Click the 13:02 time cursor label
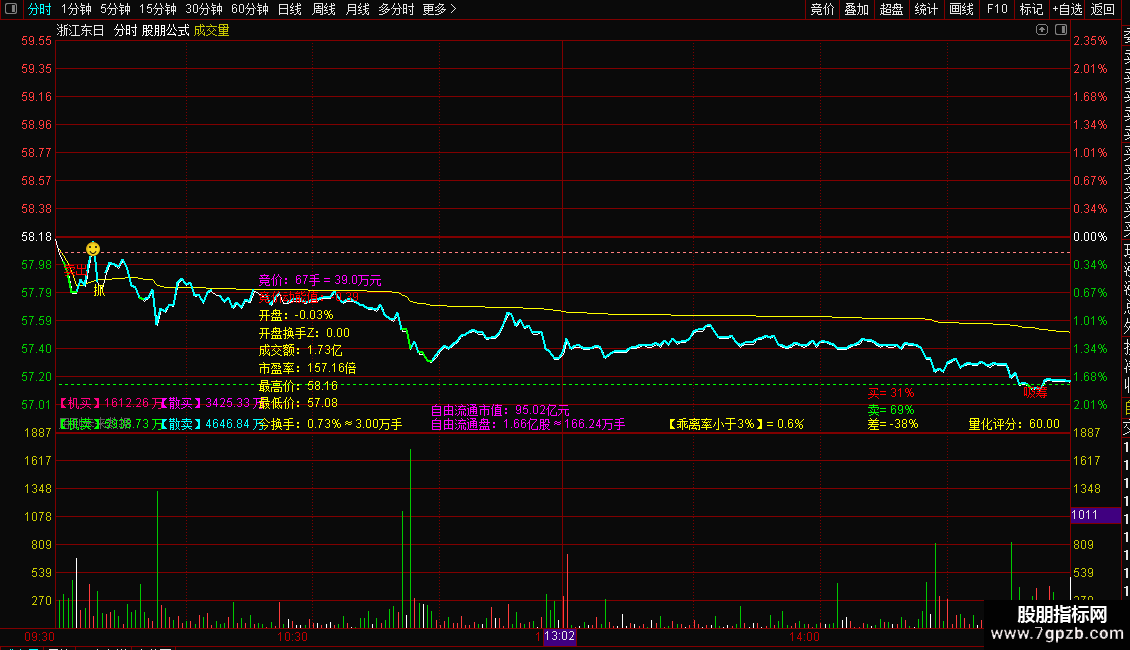Viewport: 1130px width, 650px height. (559, 636)
